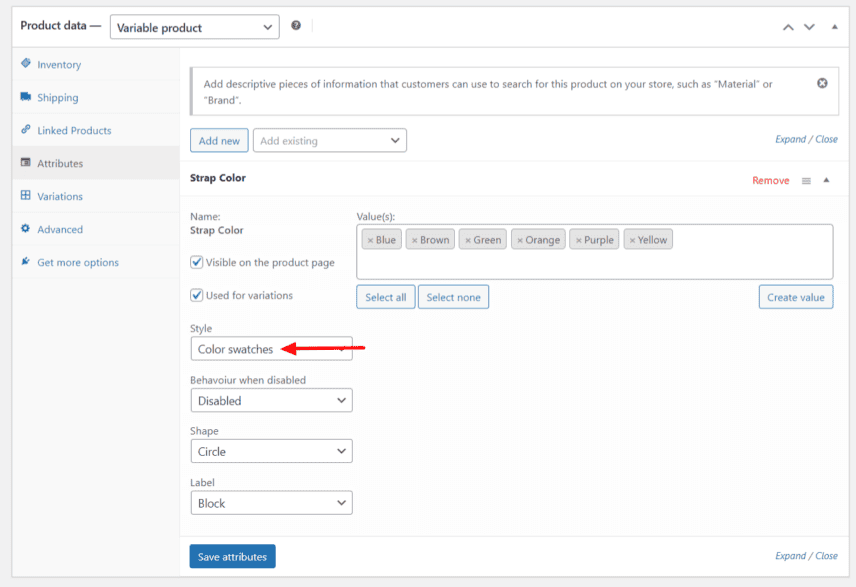856x587 pixels.
Task: Collapse the Strap Color attribute panel
Action: click(x=826, y=180)
